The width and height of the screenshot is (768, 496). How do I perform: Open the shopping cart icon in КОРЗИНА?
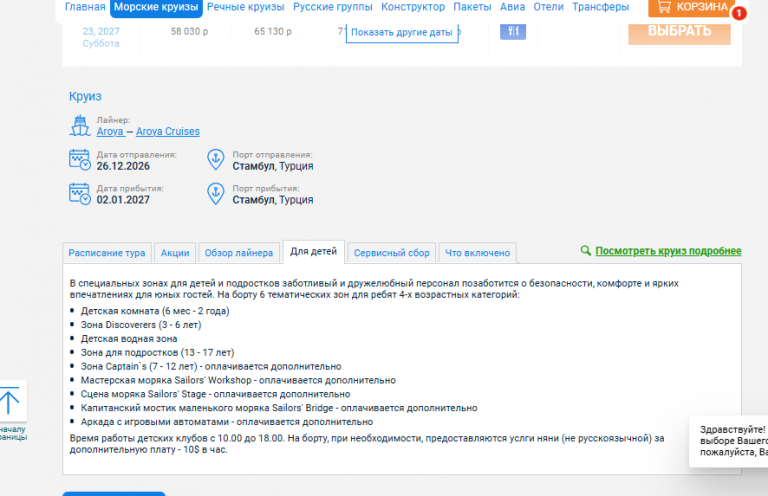(x=664, y=7)
